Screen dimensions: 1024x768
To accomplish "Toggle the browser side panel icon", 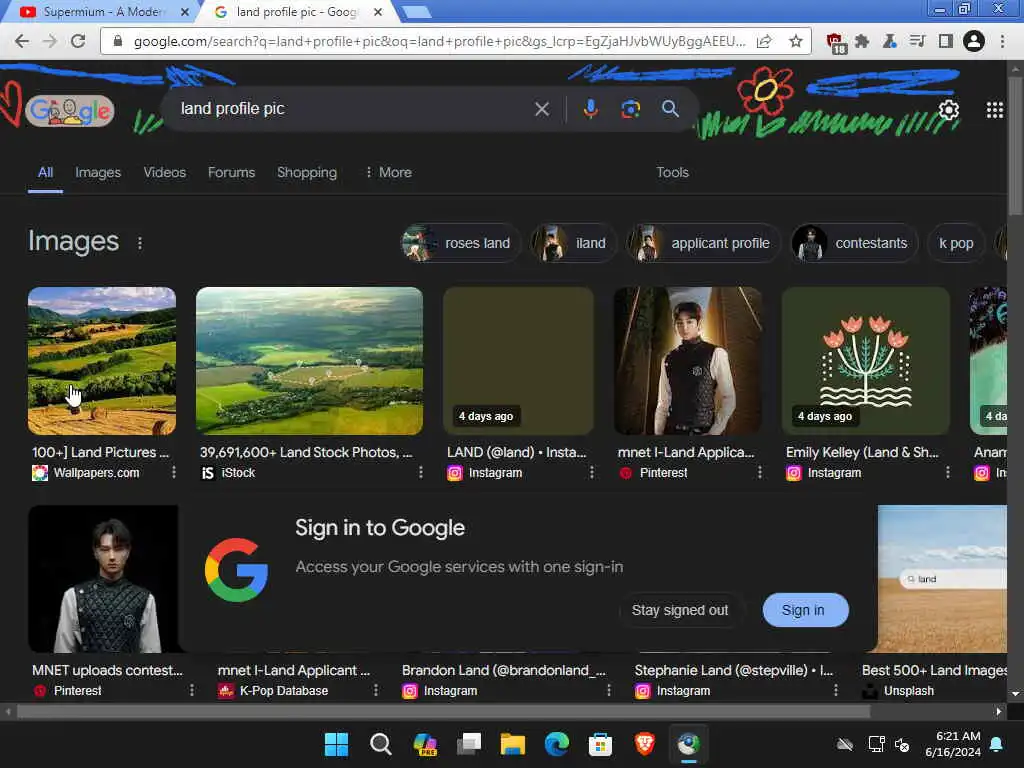I will pyautogui.click(x=946, y=41).
